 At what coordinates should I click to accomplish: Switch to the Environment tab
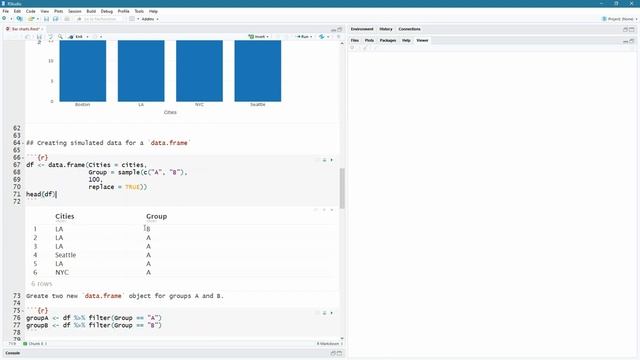click(362, 29)
